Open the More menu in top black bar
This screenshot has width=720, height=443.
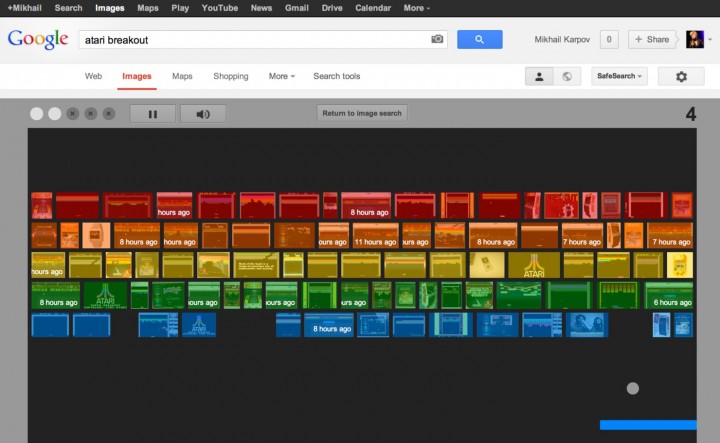click(416, 8)
